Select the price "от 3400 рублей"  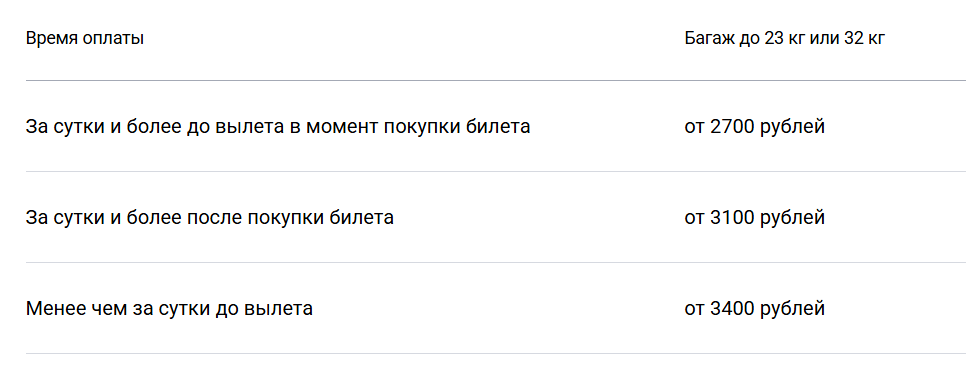tap(755, 309)
